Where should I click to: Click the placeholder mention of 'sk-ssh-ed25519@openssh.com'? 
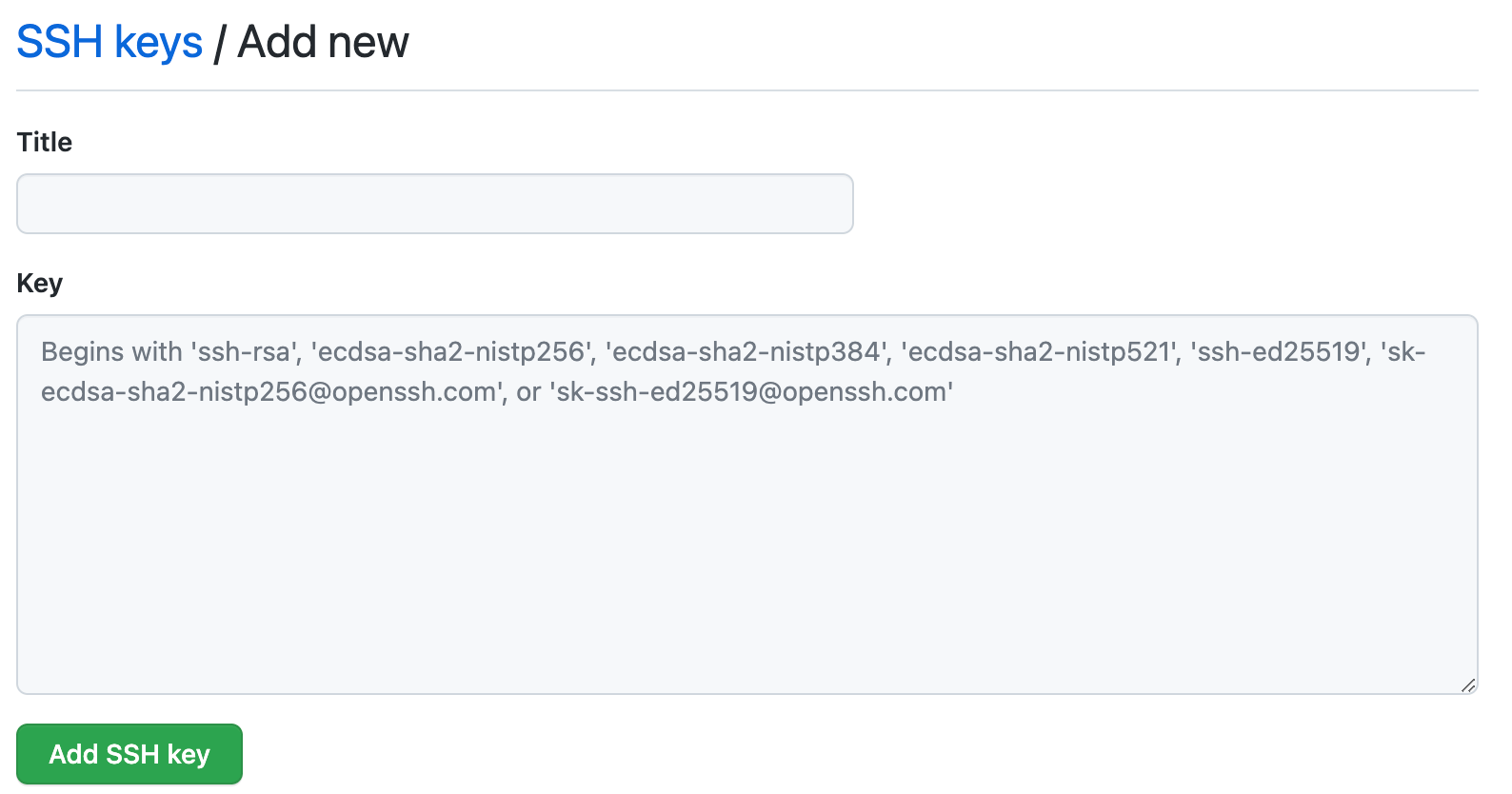coord(751,392)
